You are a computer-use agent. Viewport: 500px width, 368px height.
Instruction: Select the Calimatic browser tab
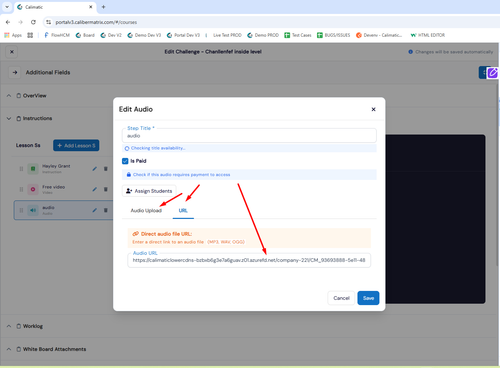[55, 7]
